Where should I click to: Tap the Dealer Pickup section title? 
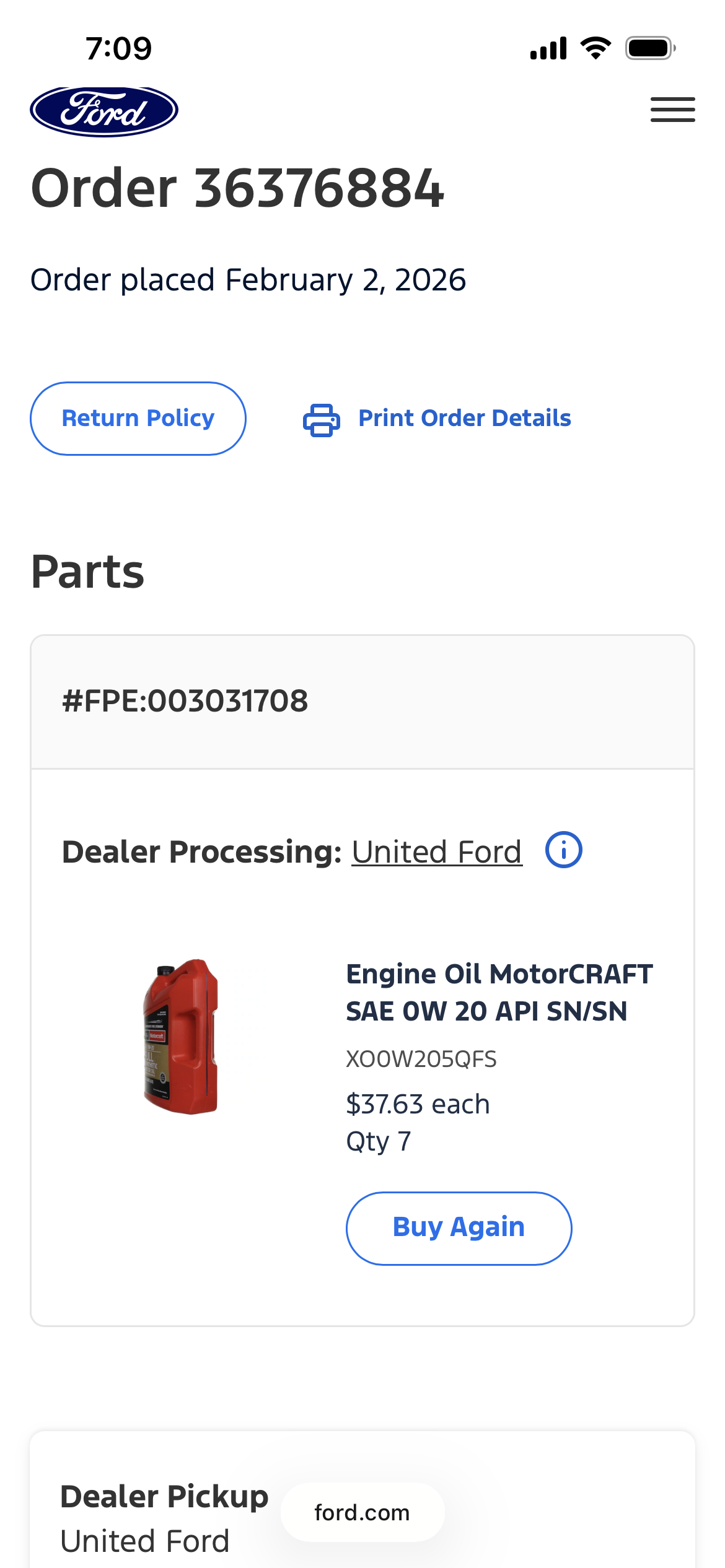[164, 1497]
